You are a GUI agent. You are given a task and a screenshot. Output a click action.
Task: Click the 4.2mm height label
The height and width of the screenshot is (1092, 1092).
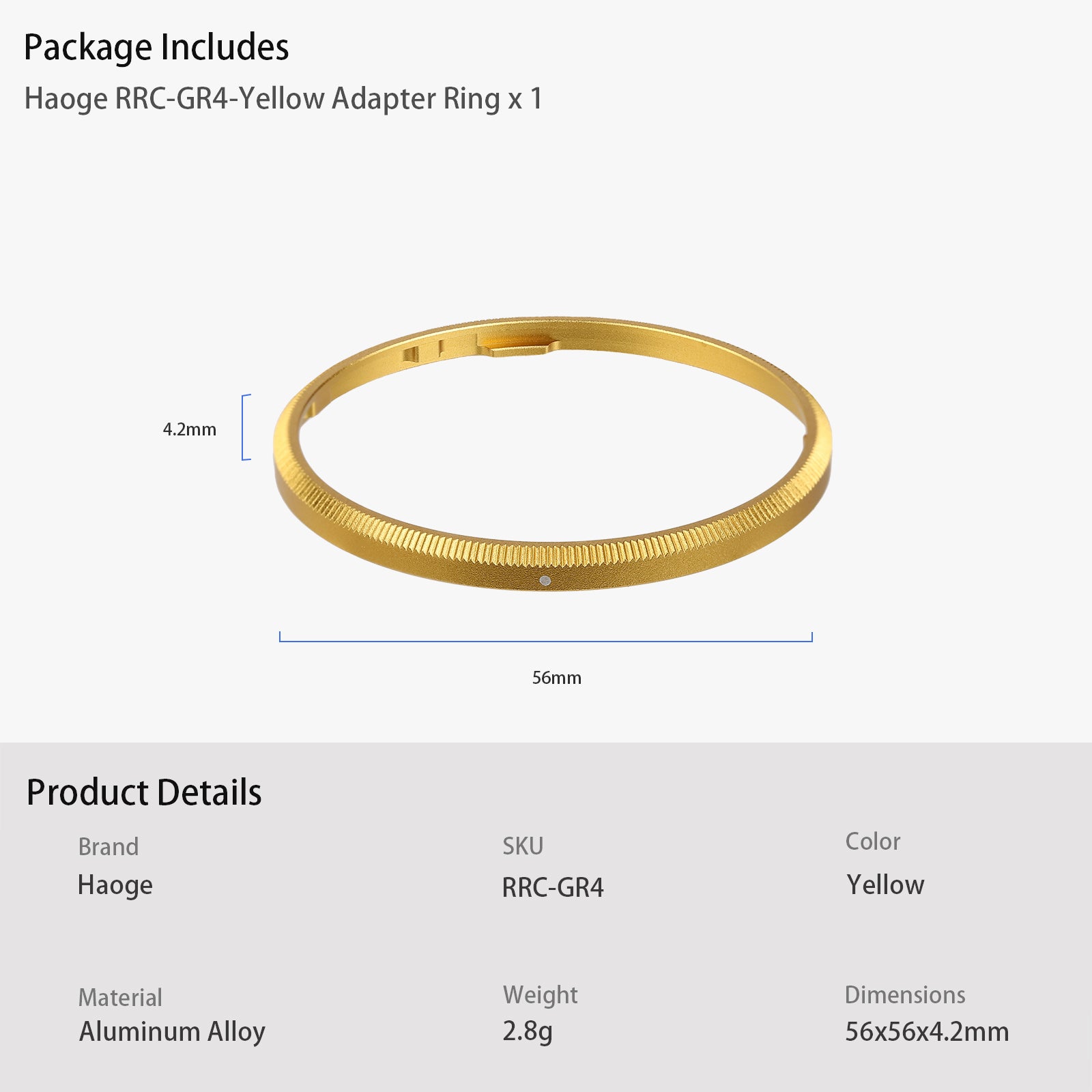pyautogui.click(x=189, y=429)
